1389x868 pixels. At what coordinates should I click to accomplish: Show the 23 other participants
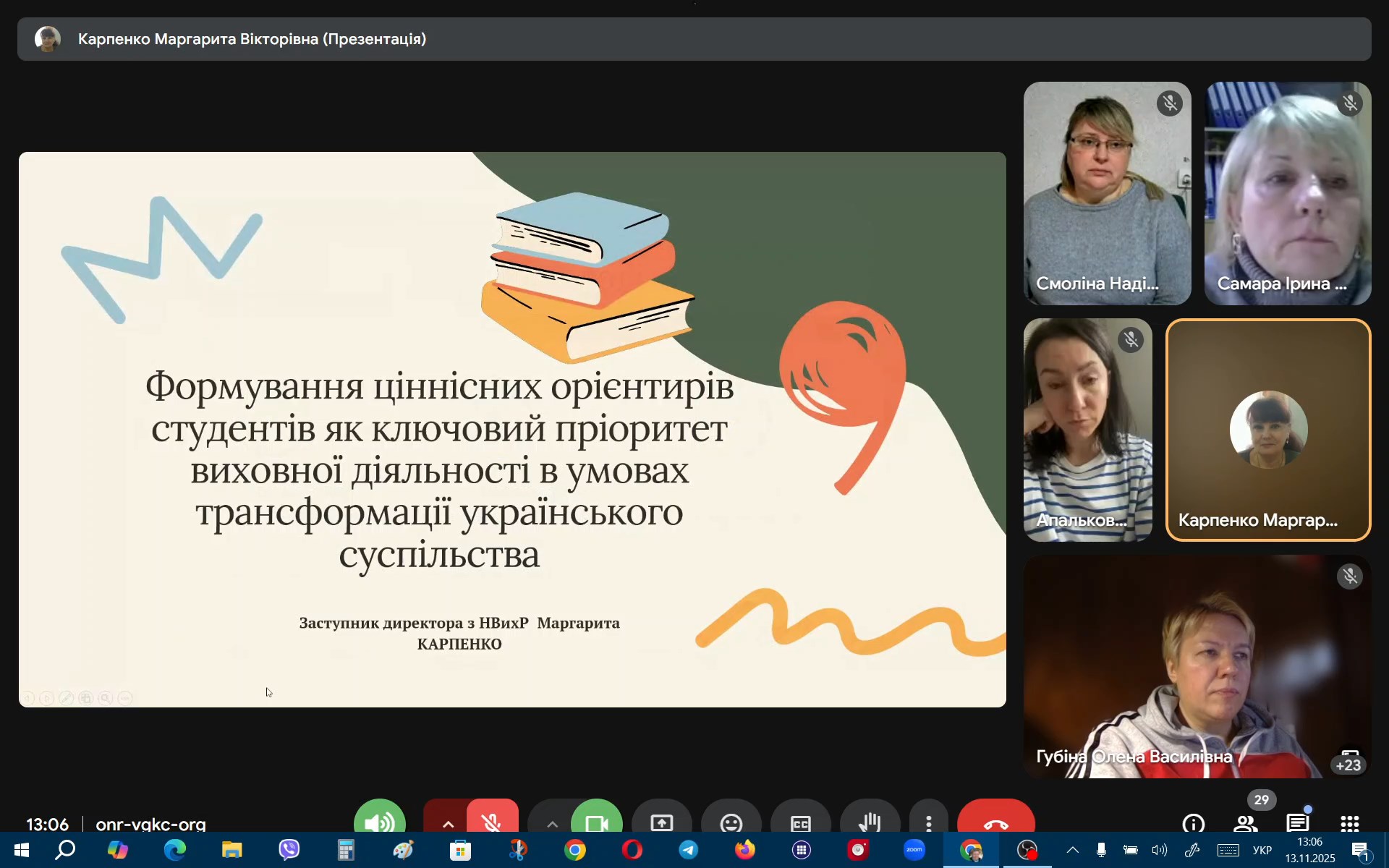[1348, 764]
